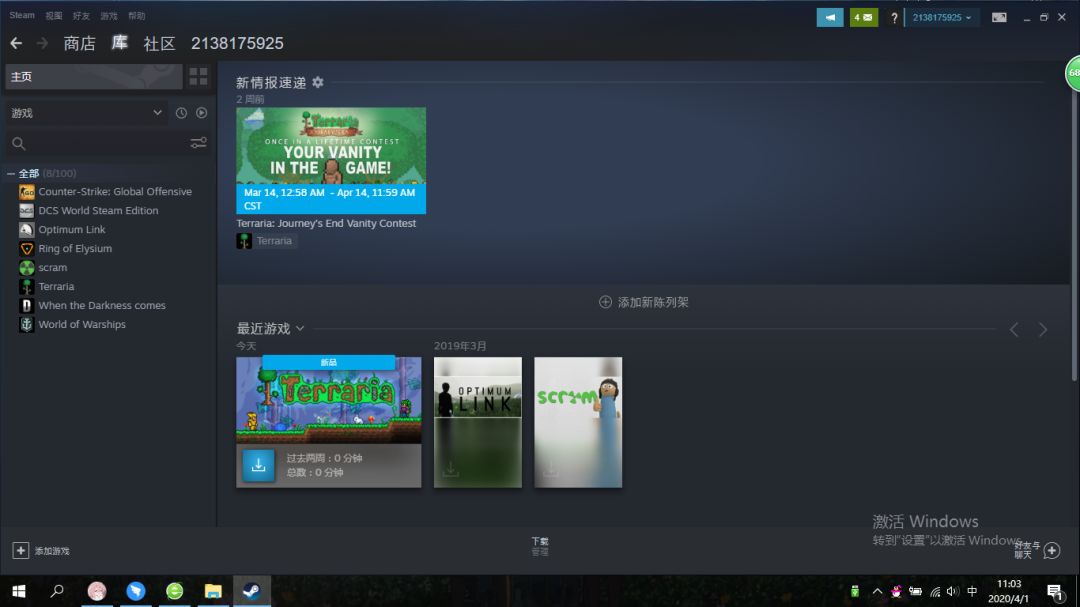Open Windows Start menu
This screenshot has width=1080, height=607.
click(19, 591)
